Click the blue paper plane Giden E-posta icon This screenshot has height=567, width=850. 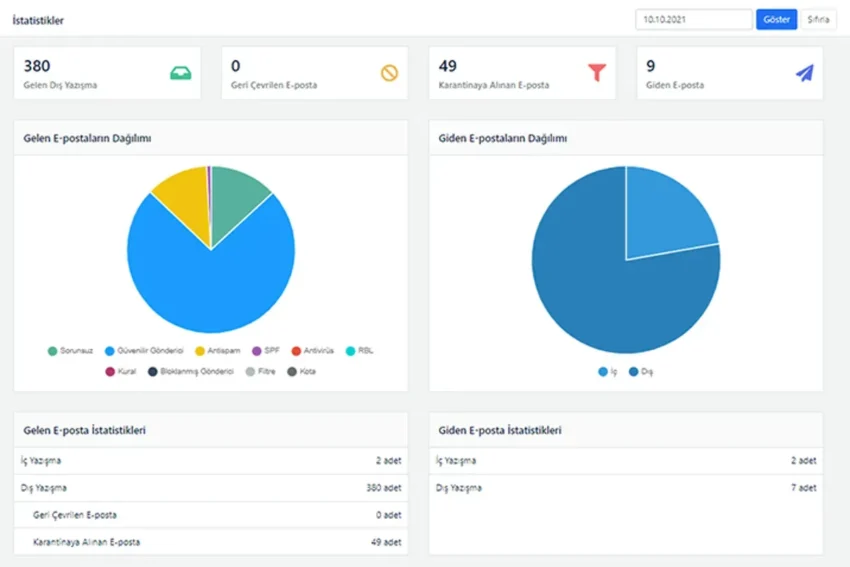click(804, 72)
